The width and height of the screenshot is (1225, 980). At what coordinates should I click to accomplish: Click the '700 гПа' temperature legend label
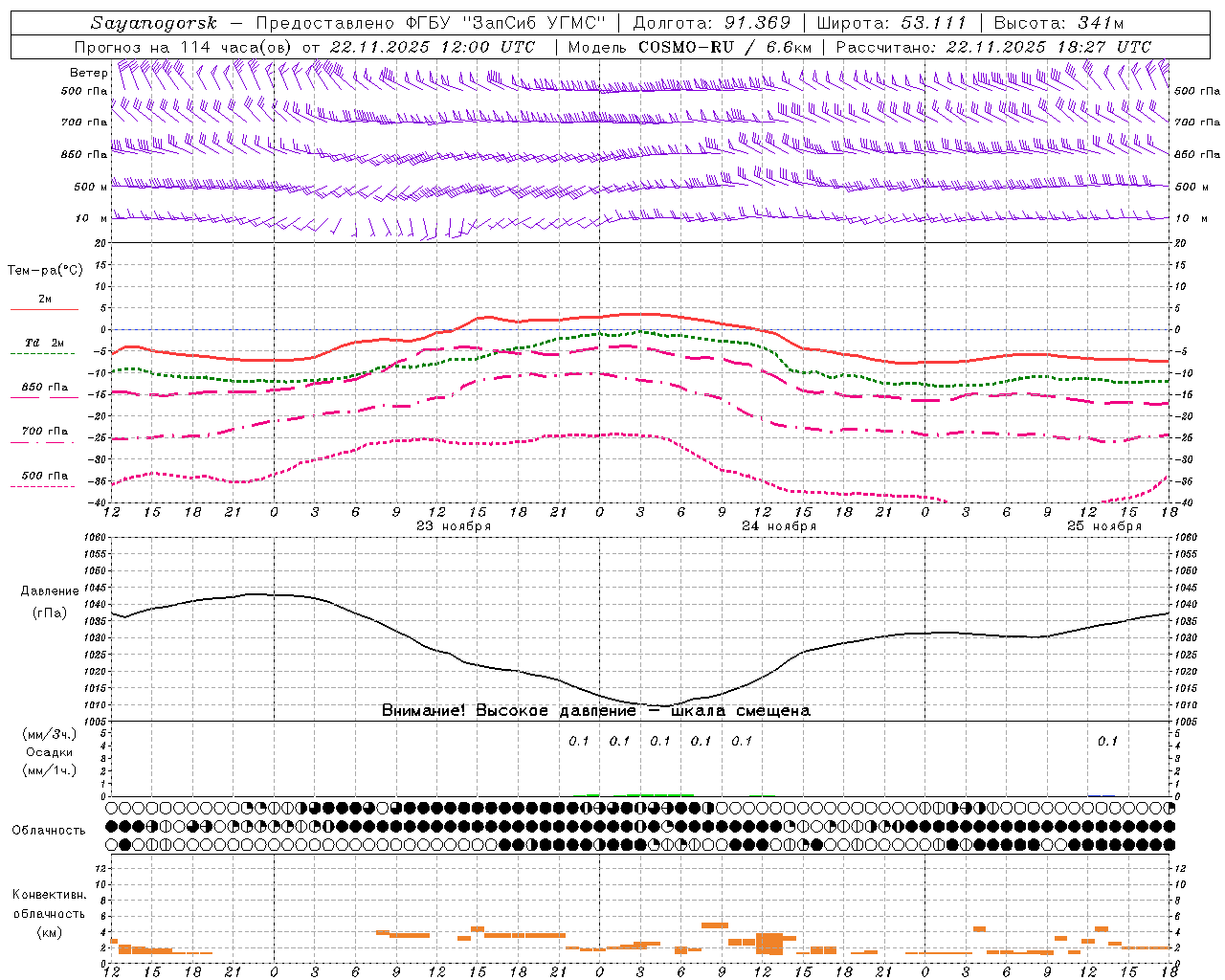tap(45, 432)
